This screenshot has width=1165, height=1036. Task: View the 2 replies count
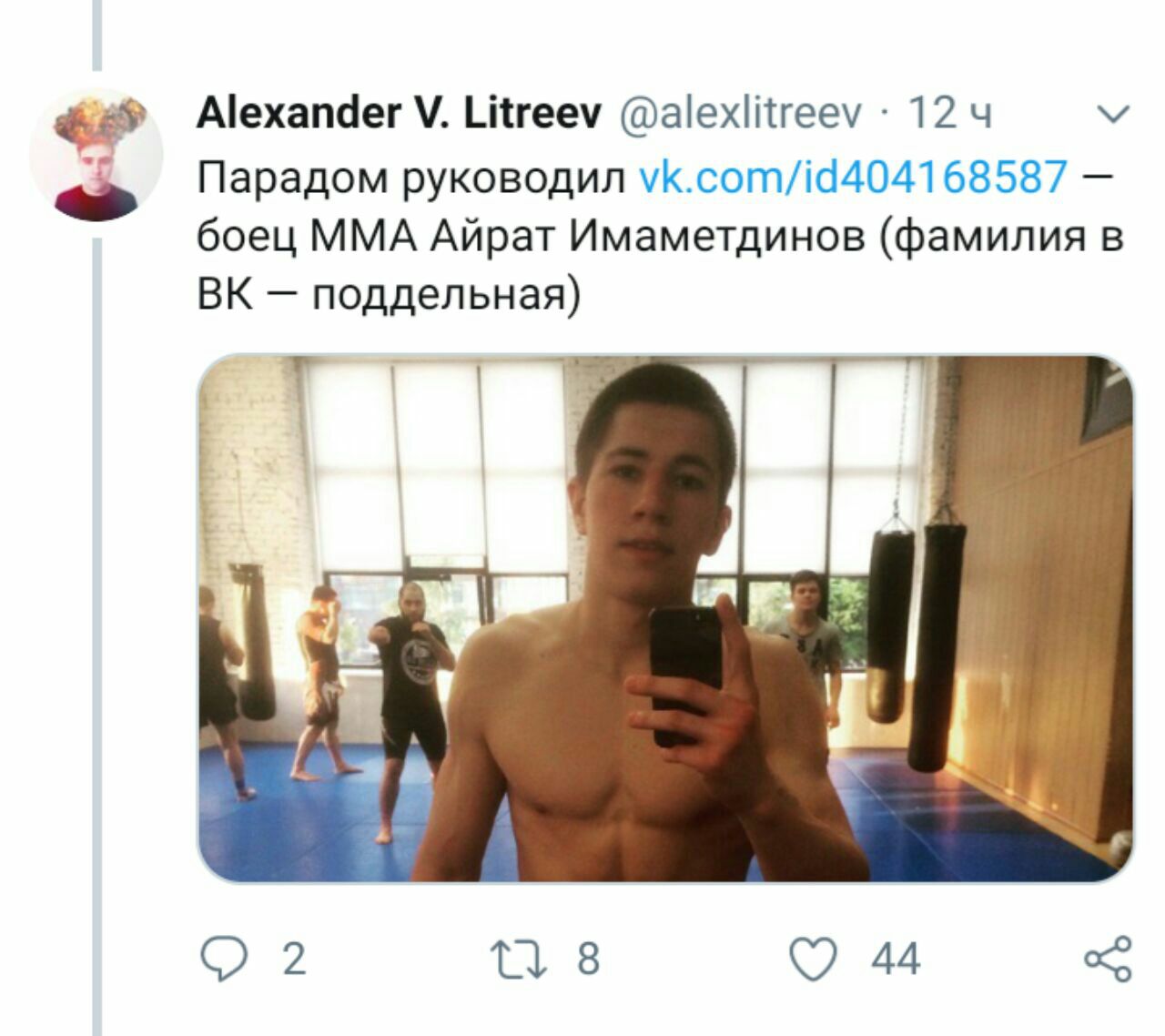[293, 960]
